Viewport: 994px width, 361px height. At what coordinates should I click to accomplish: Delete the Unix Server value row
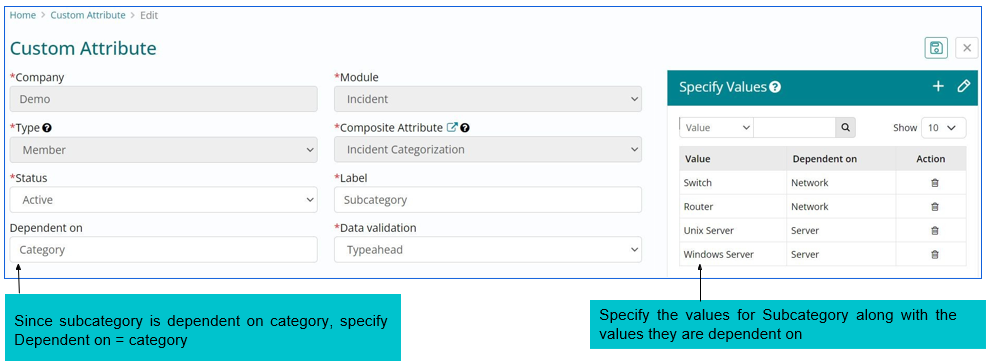pos(934,231)
